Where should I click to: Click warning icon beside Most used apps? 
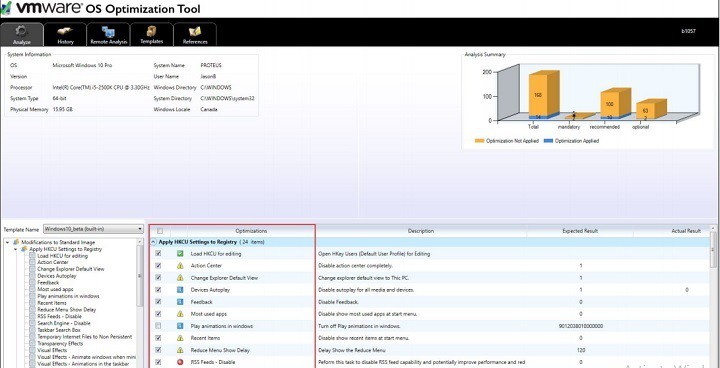(x=180, y=314)
